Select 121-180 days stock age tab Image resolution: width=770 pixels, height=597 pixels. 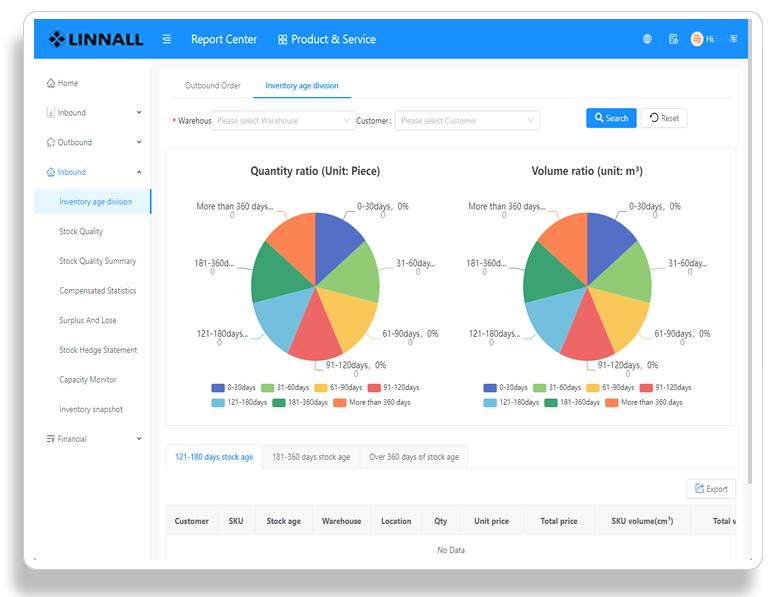tap(214, 457)
